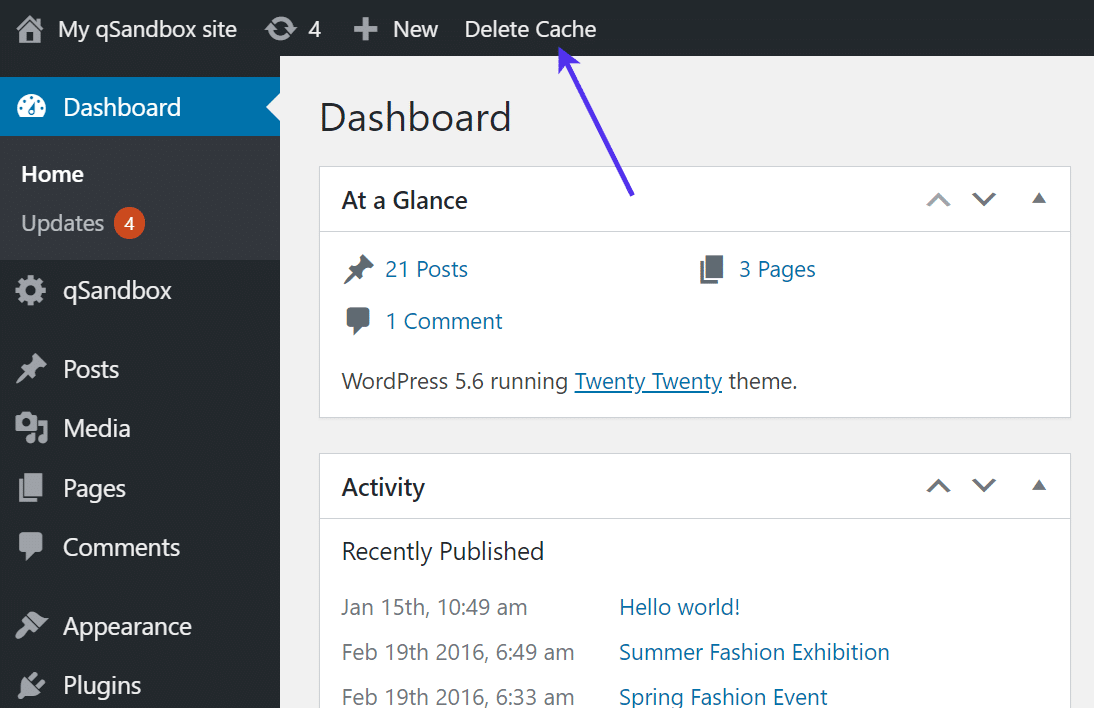Click Delete Cache in the admin bar
The image size is (1094, 708).
pos(530,29)
